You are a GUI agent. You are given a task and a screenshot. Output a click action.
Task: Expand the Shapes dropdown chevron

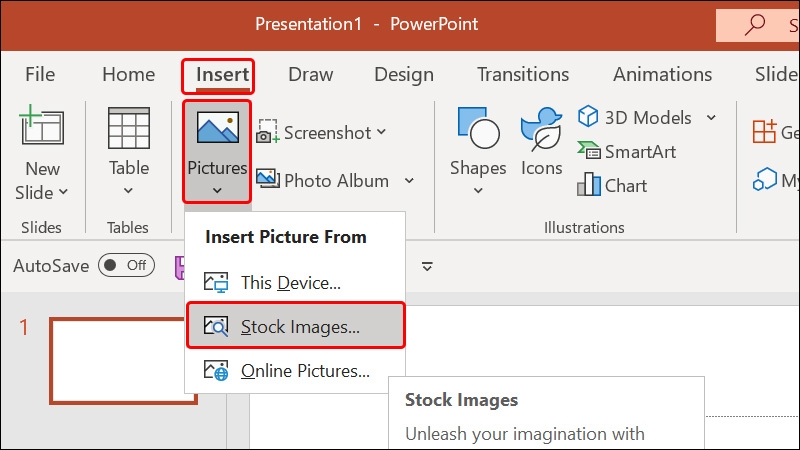click(x=478, y=191)
